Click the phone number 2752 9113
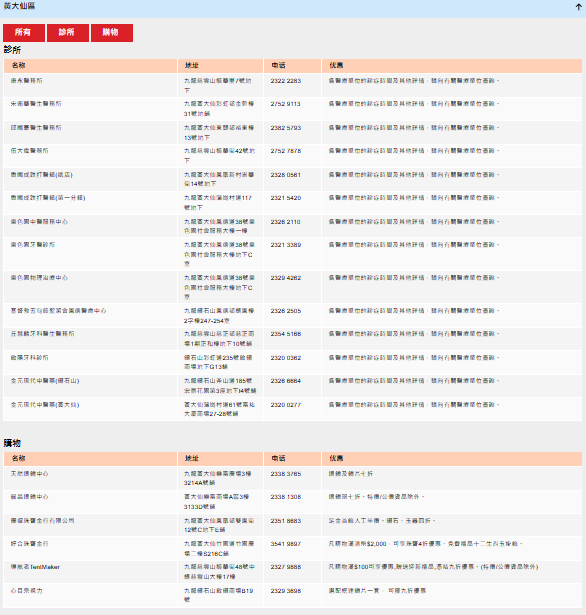The width and height of the screenshot is (586, 615). coord(286,104)
